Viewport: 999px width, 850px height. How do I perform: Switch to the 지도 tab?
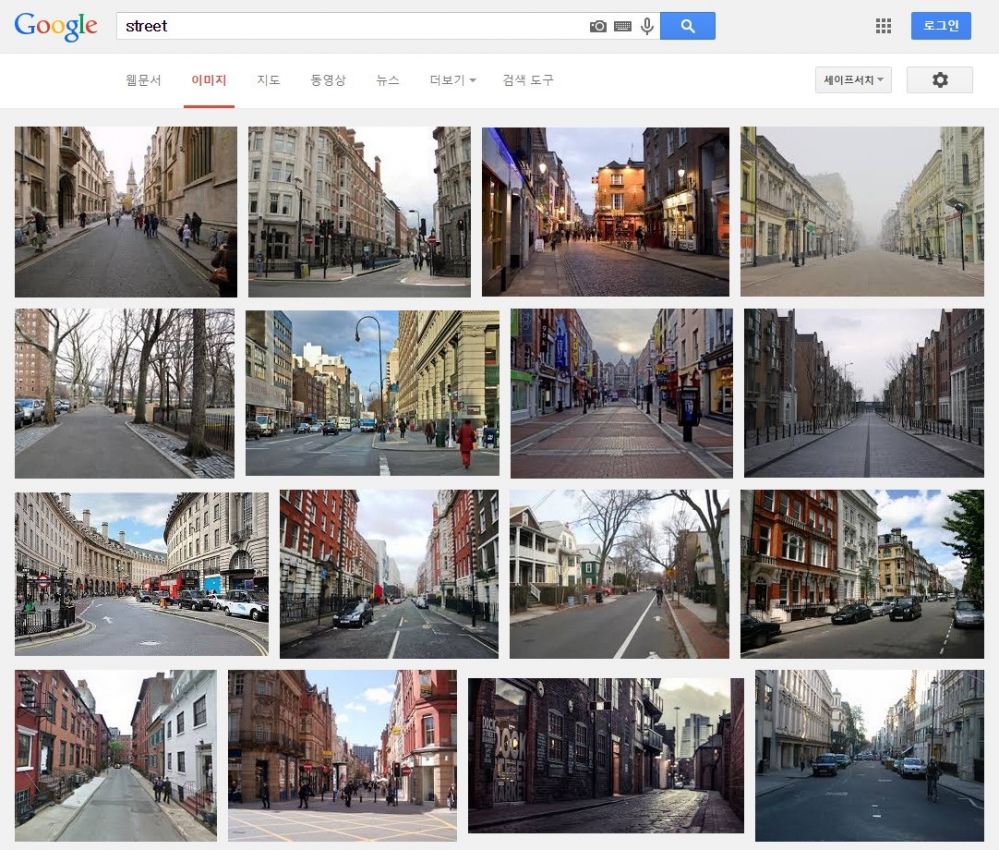268,80
